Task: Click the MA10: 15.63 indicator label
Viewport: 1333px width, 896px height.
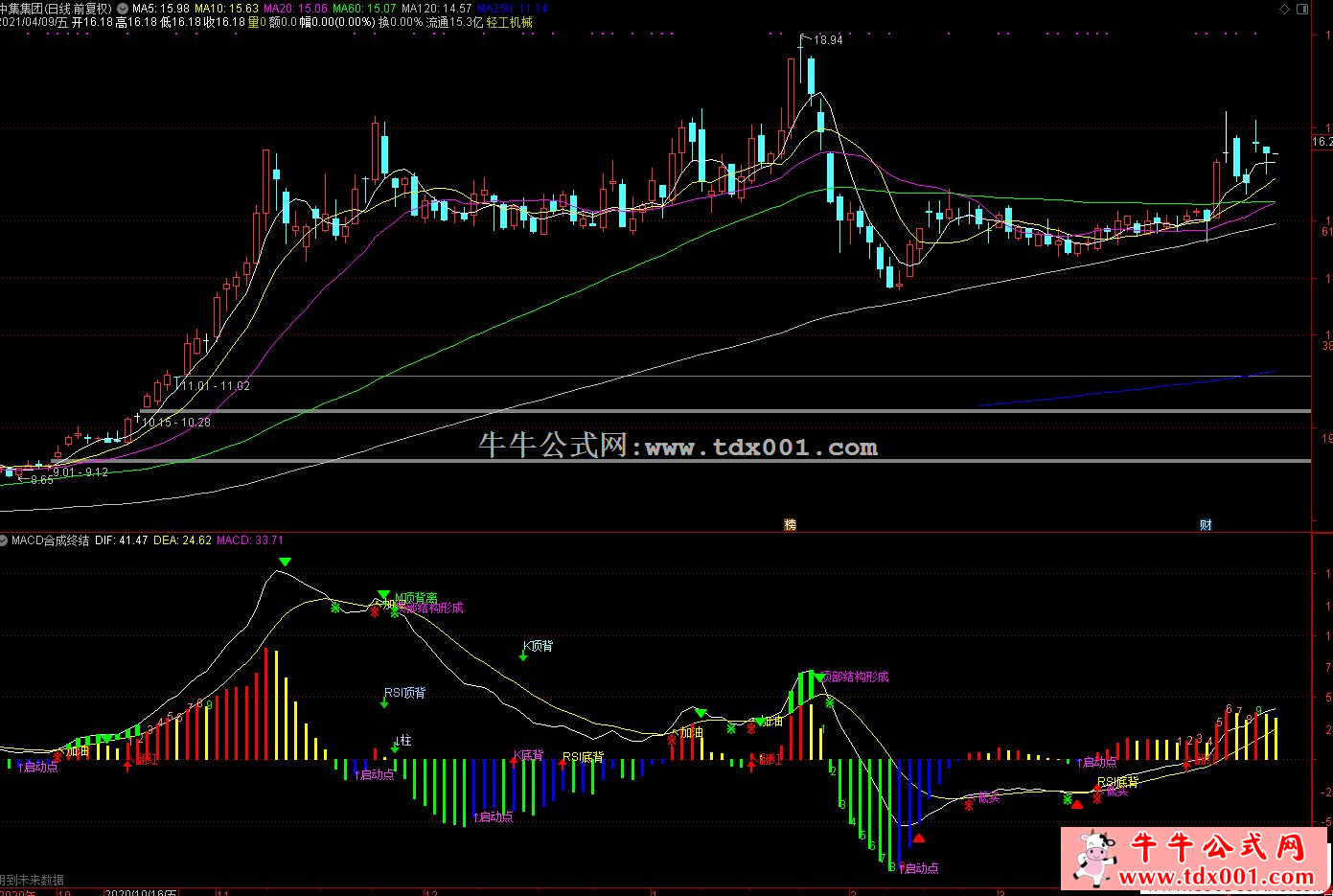Action: (227, 8)
